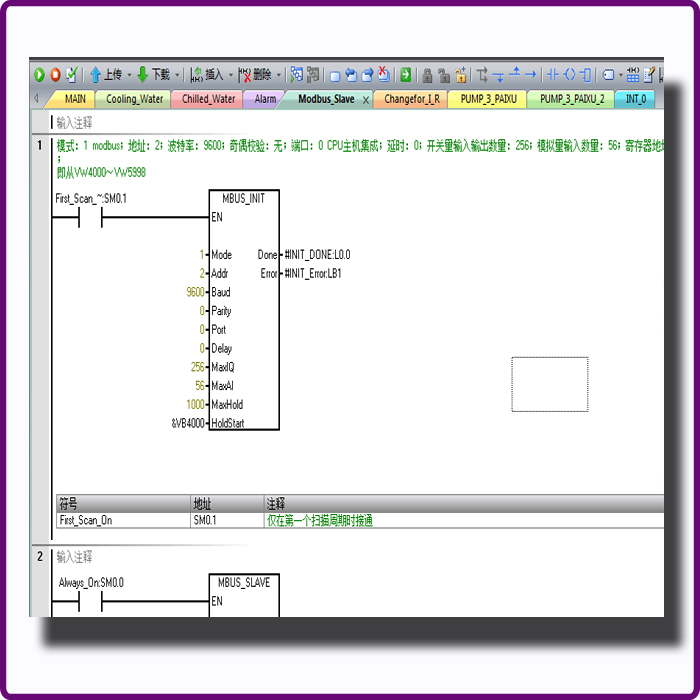Click the orange STOP button
Image resolution: width=700 pixels, height=700 pixels.
click(55, 75)
